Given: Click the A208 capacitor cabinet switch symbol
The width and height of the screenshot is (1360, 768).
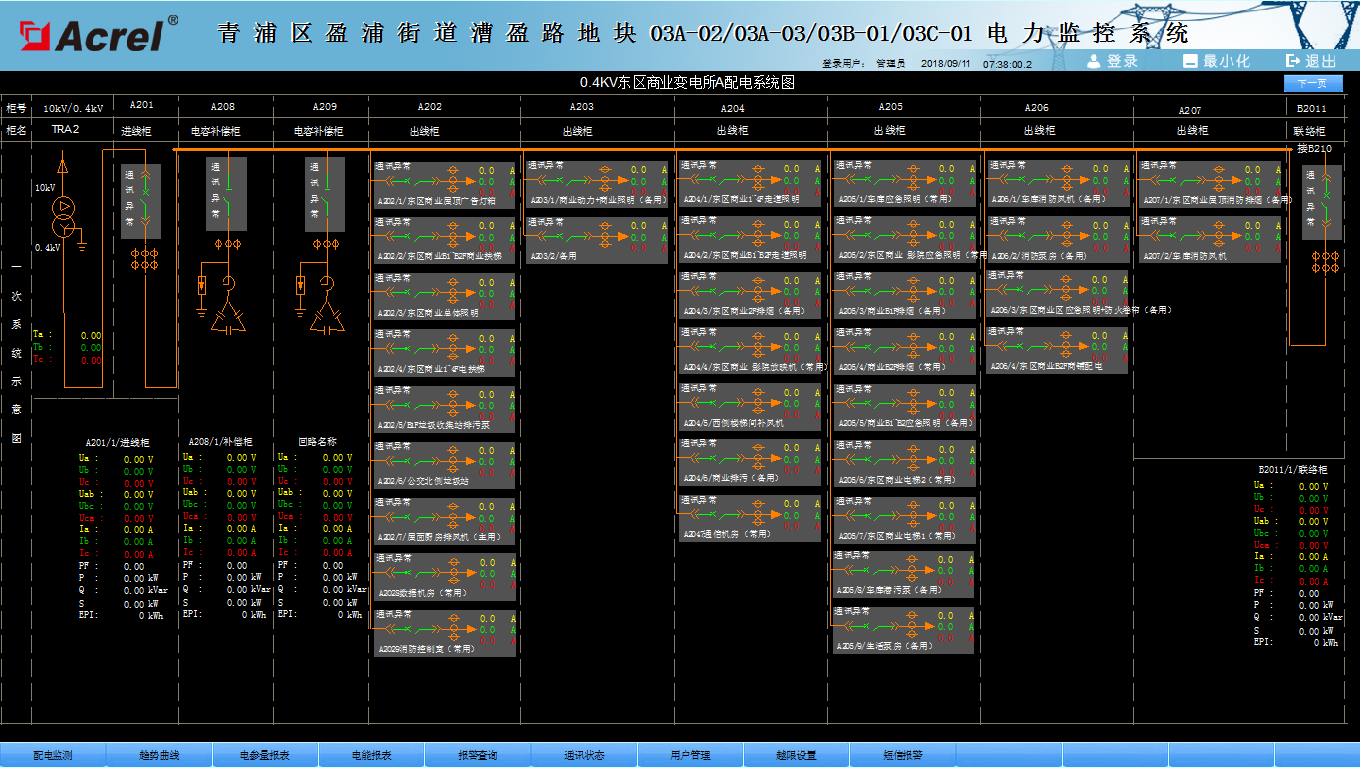Looking at the screenshot, I should coord(228,196).
